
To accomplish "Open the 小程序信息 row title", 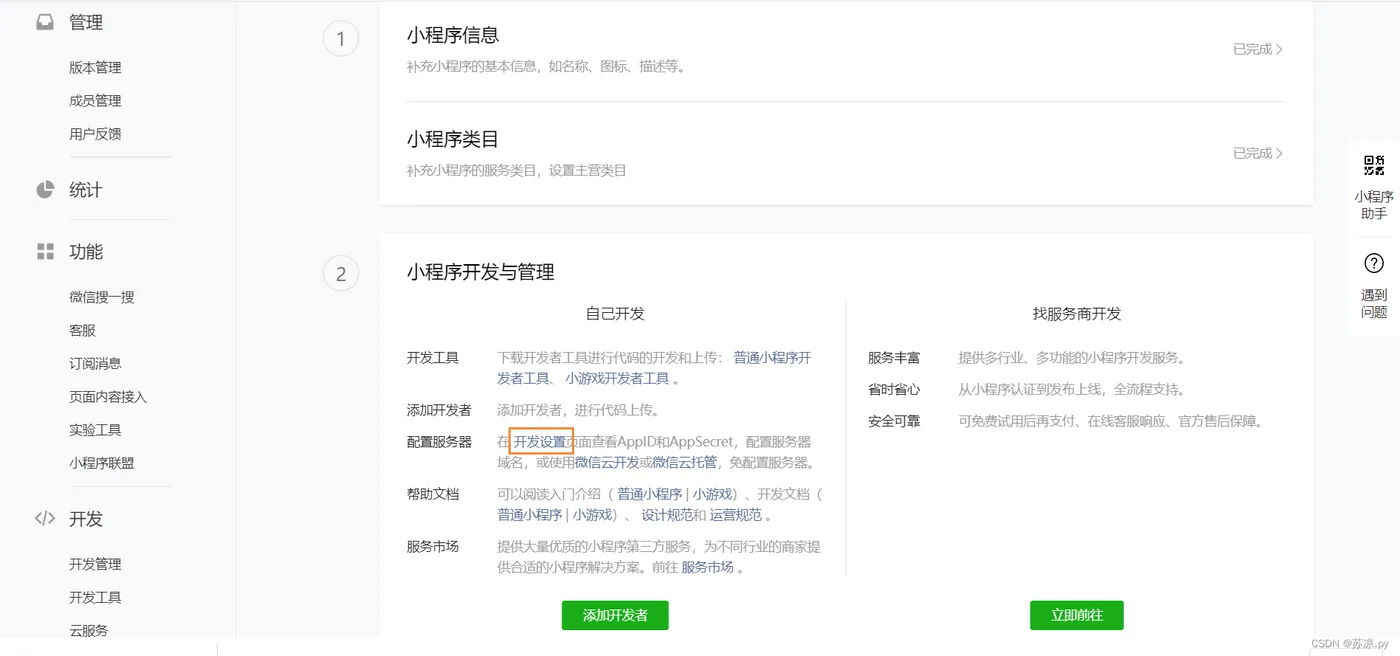I will [x=453, y=35].
